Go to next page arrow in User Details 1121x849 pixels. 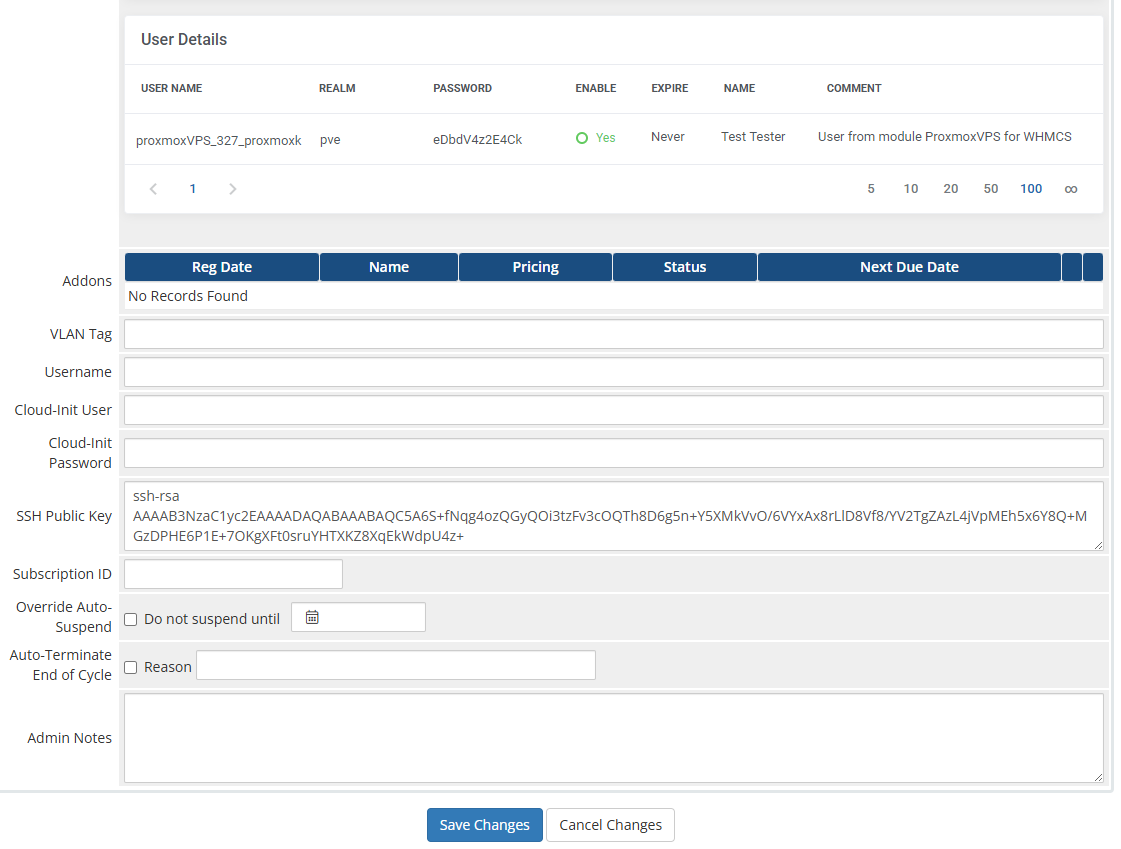coord(232,189)
